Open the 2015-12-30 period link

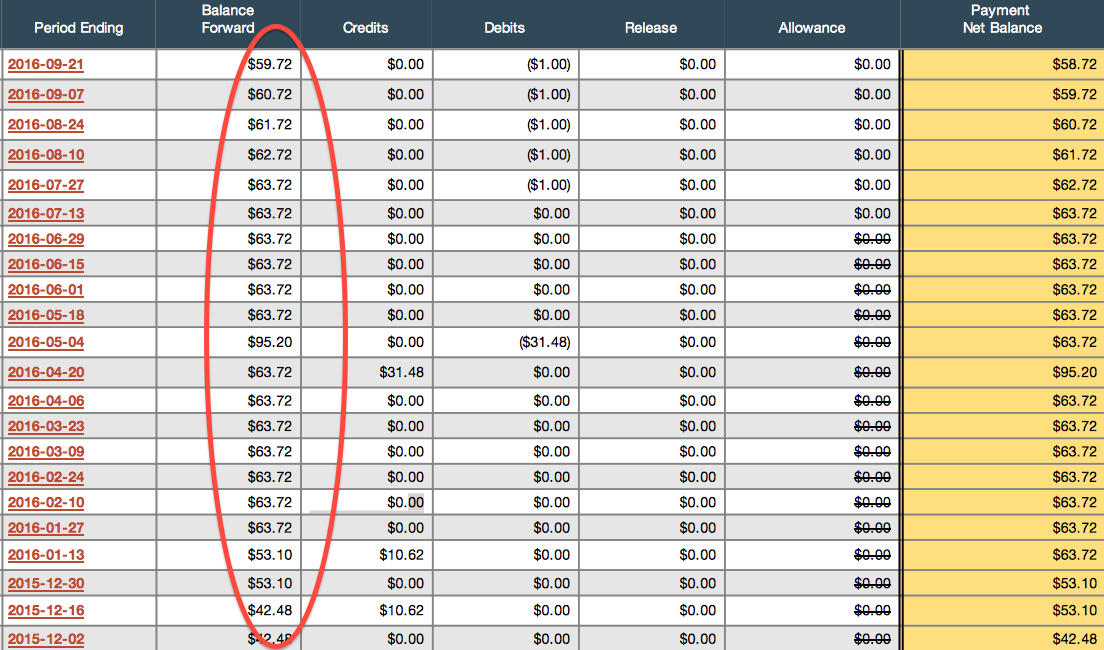point(46,584)
